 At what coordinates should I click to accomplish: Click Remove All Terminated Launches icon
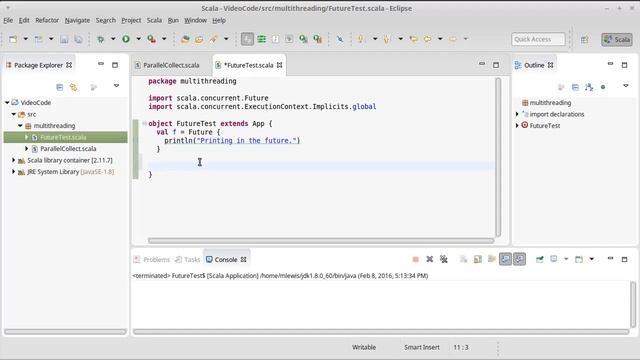point(444,259)
